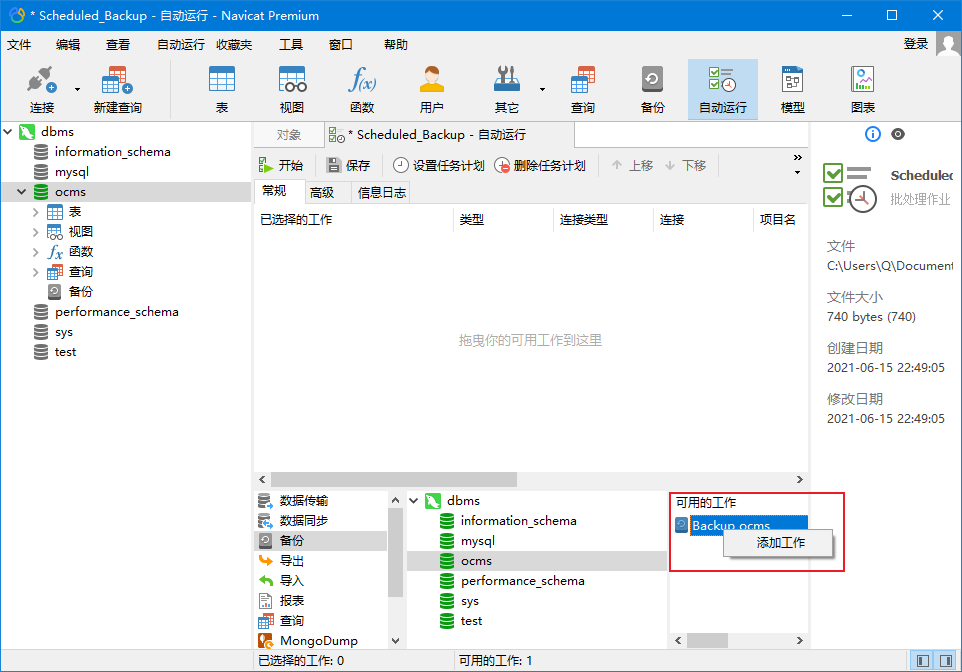
Task: Click the 新建查询 (New Query) icon
Action: point(117,89)
